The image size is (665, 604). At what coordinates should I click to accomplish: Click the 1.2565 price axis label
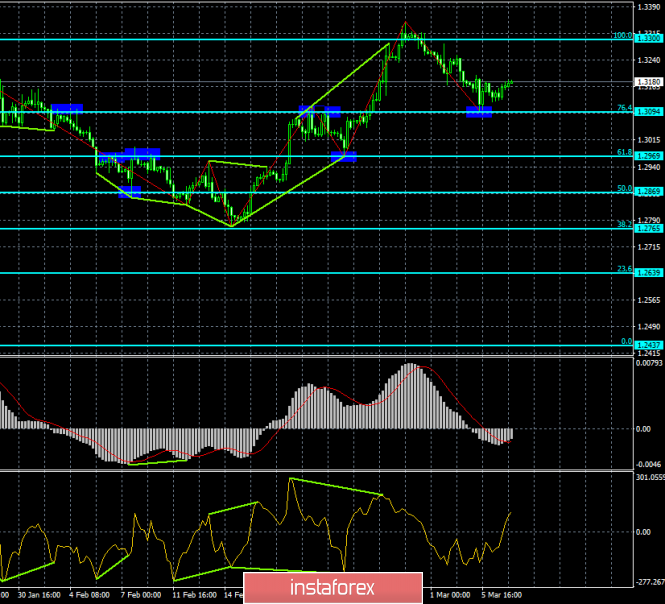click(649, 300)
